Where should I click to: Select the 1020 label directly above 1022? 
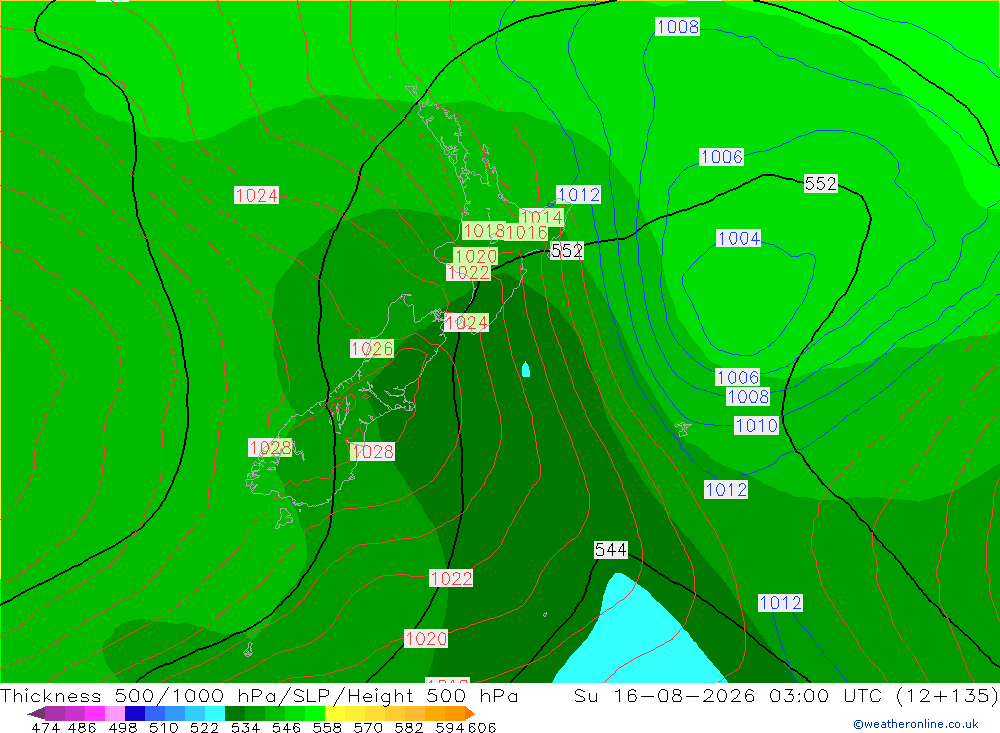tap(475, 256)
